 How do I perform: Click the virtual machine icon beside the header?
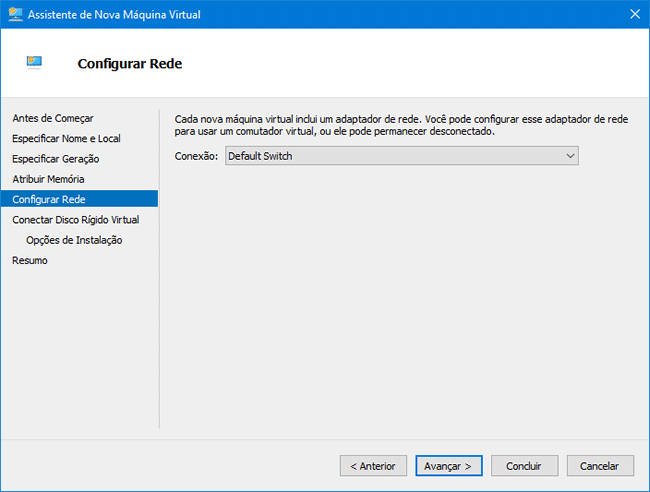tap(36, 63)
